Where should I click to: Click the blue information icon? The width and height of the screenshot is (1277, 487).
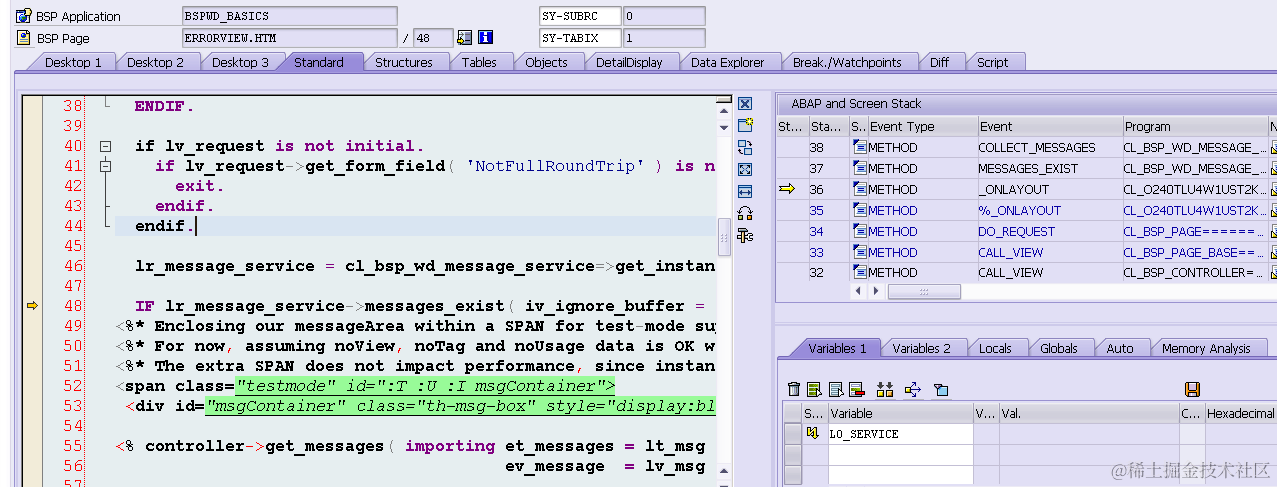[486, 38]
